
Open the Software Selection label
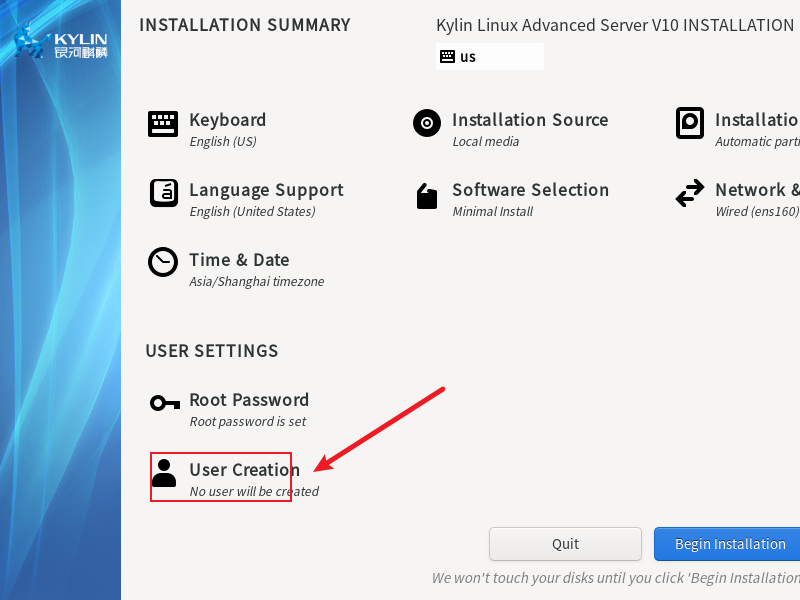pos(530,190)
